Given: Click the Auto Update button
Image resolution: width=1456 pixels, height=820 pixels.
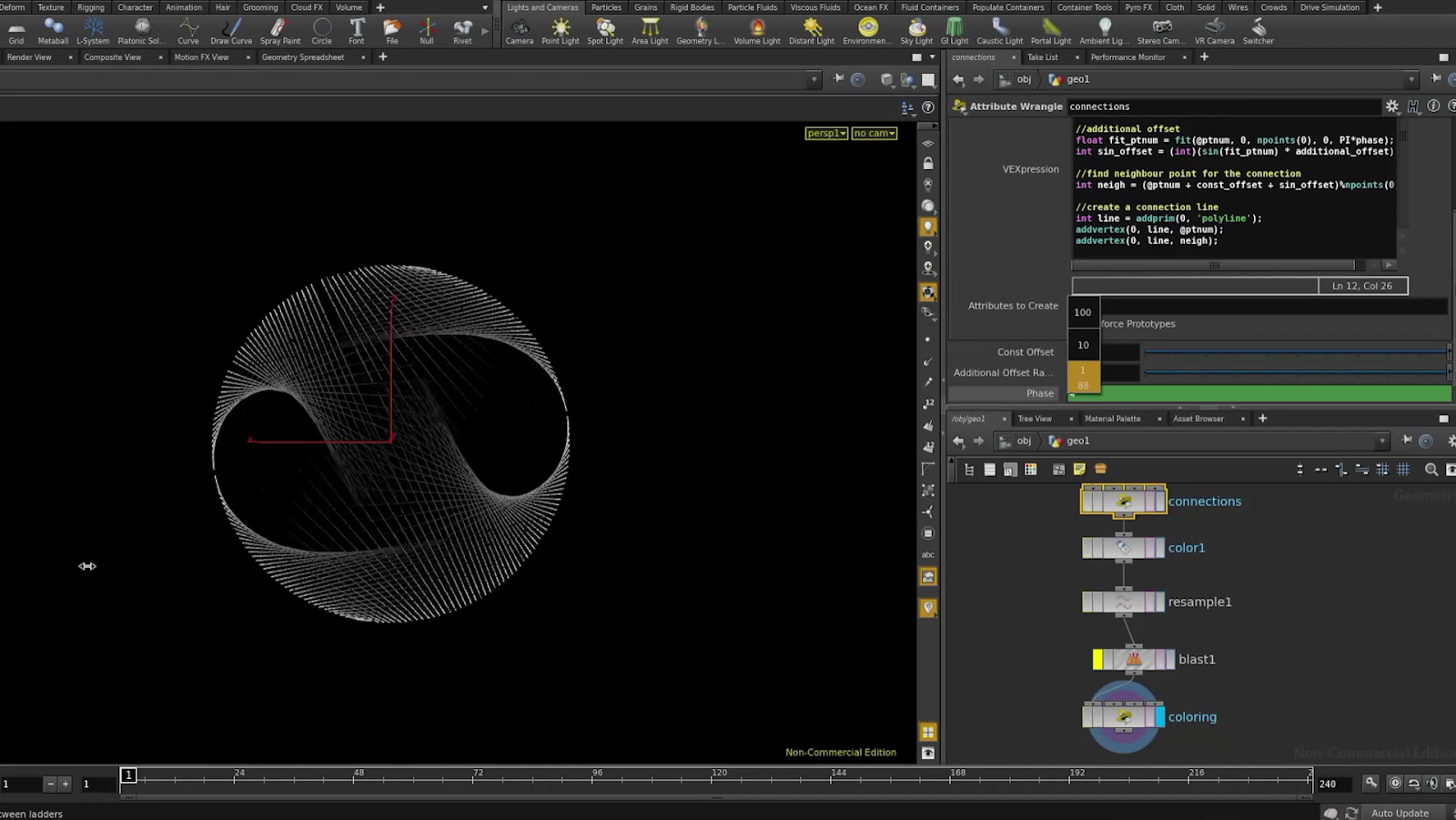Looking at the screenshot, I should [x=1400, y=812].
